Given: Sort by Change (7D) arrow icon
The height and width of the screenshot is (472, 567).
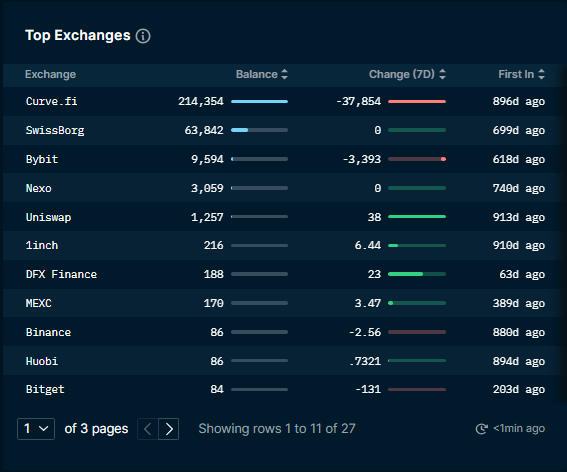Looking at the screenshot, I should pyautogui.click(x=442, y=74).
